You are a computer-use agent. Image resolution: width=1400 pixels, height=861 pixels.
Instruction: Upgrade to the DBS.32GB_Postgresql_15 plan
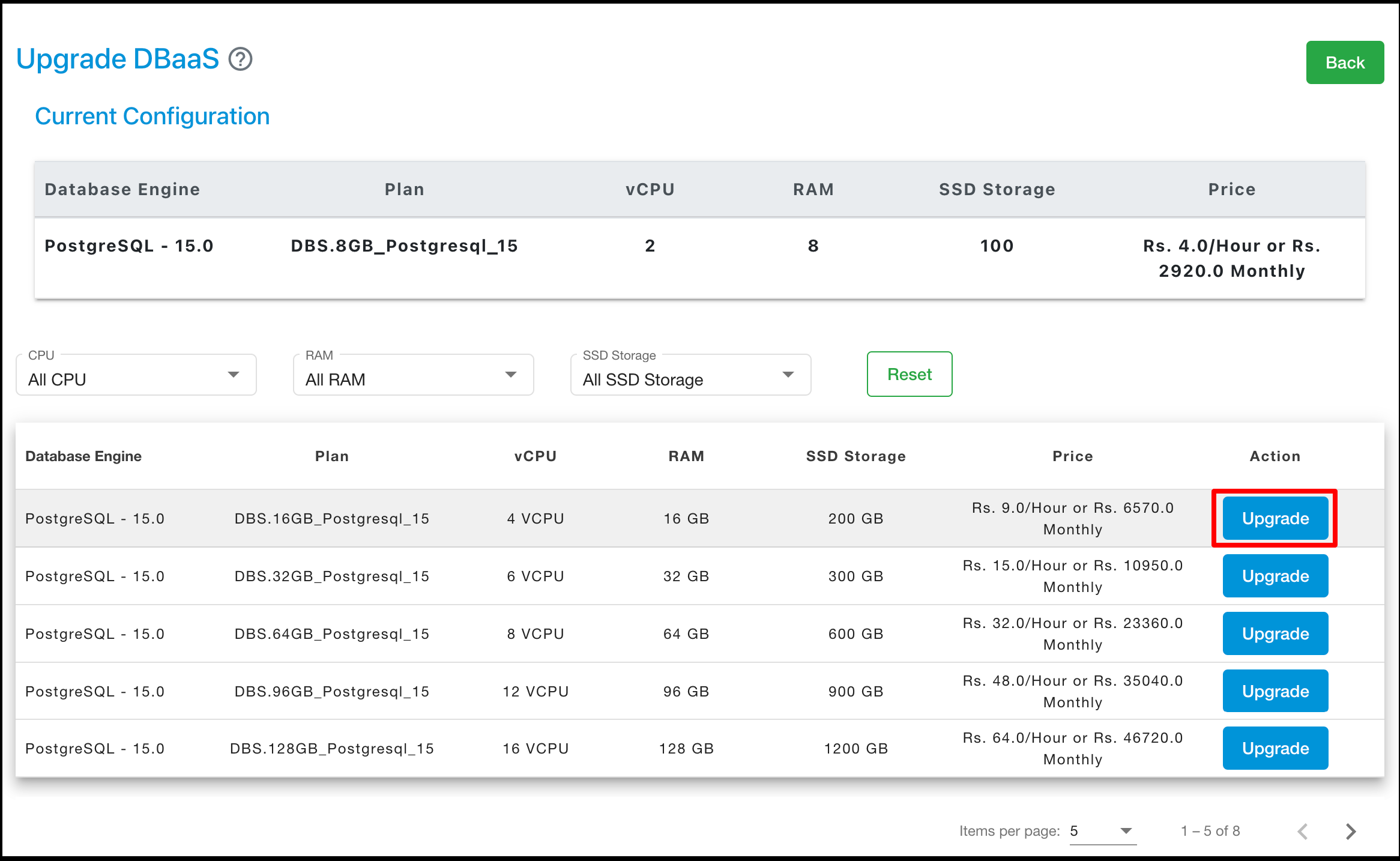[1276, 576]
